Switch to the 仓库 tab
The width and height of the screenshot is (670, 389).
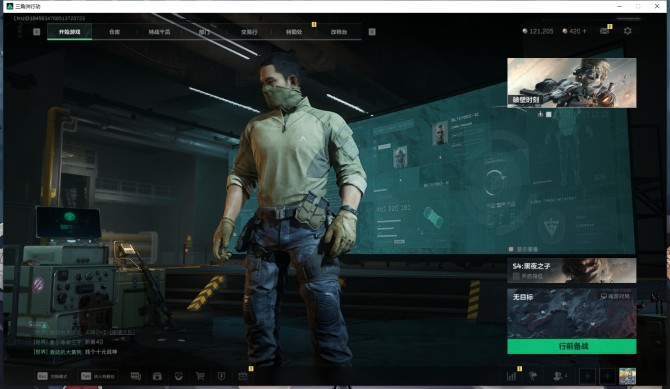115,32
